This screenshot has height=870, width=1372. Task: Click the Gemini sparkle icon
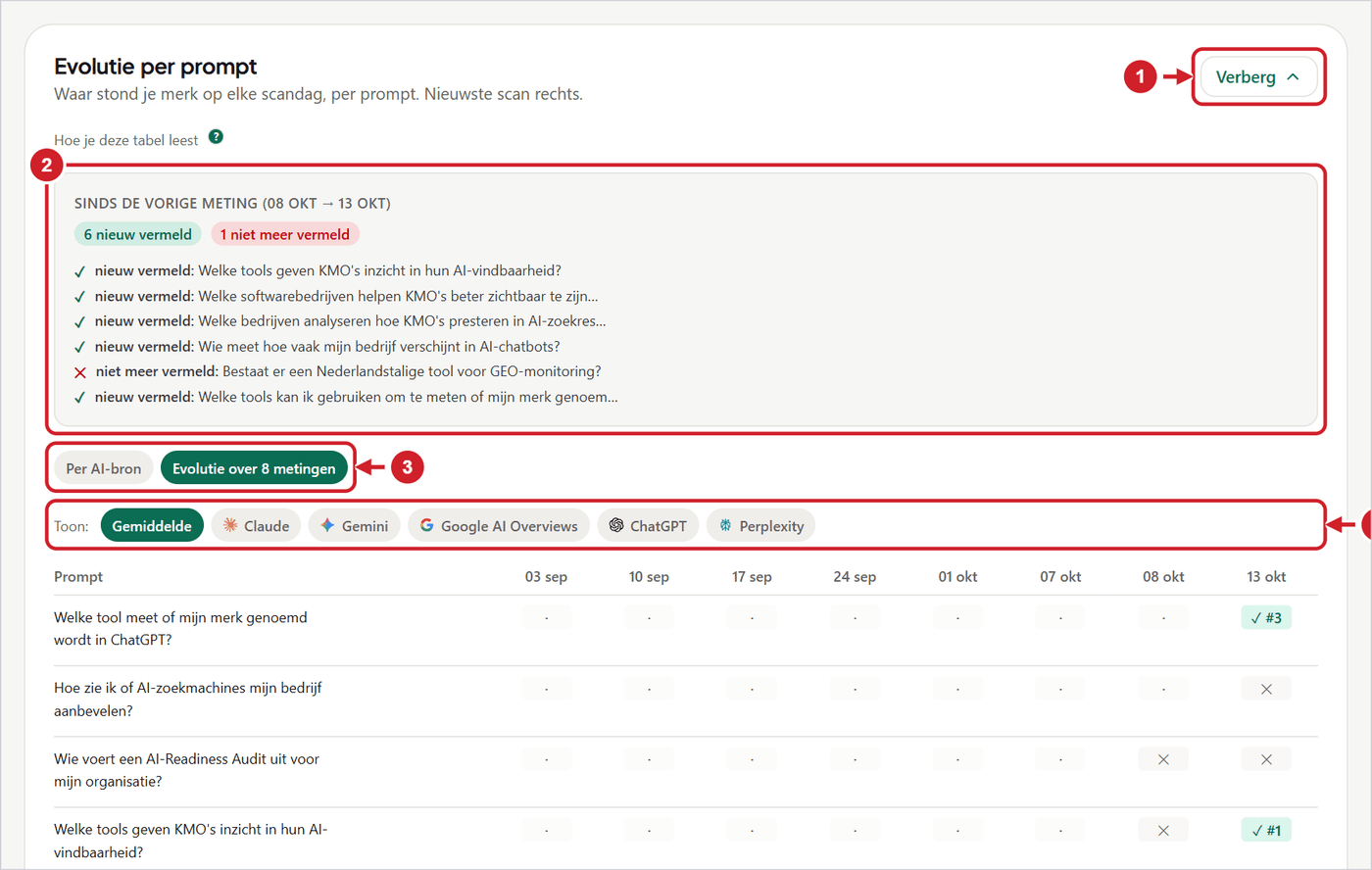coord(327,525)
